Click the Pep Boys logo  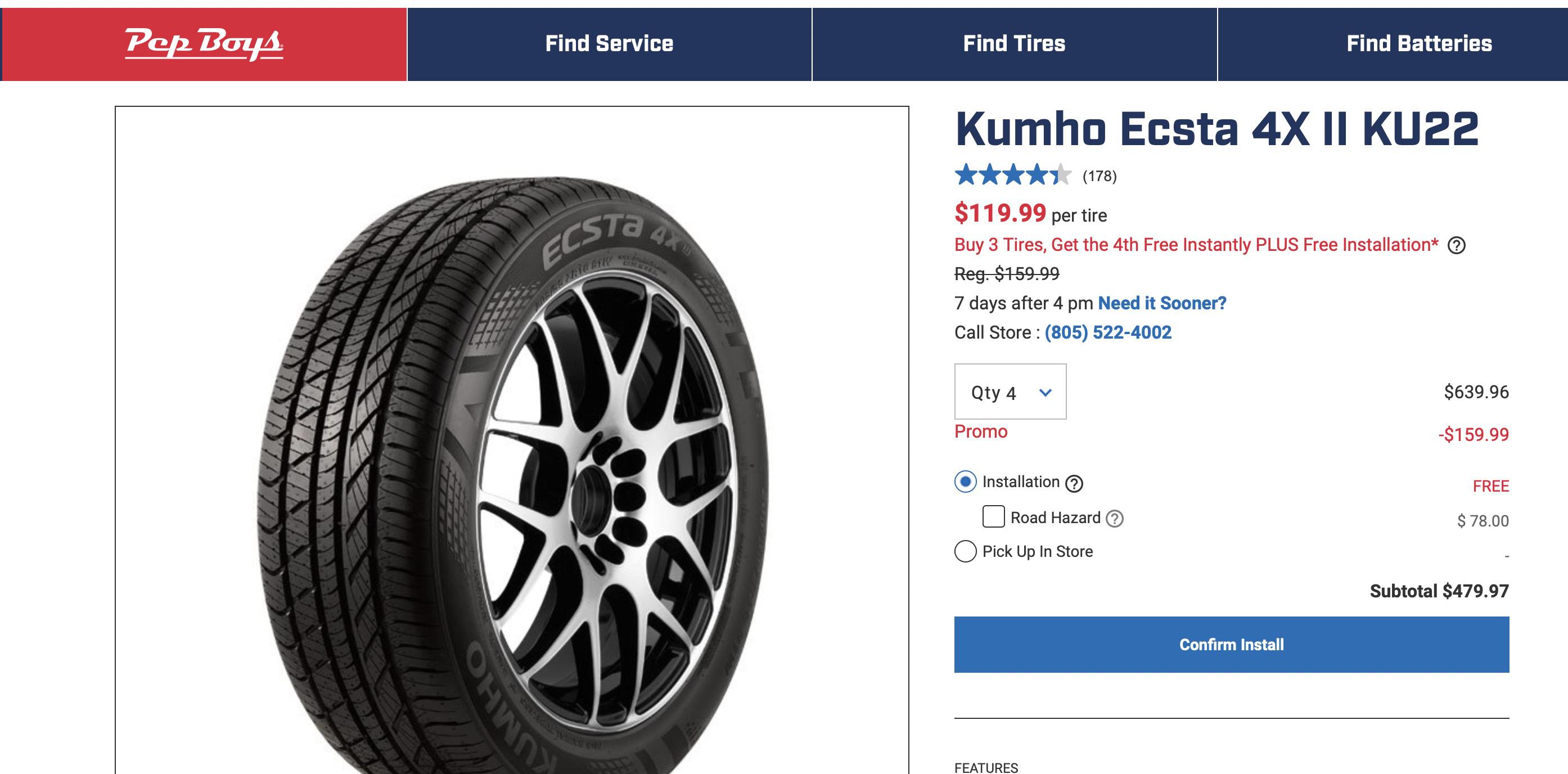click(x=204, y=44)
